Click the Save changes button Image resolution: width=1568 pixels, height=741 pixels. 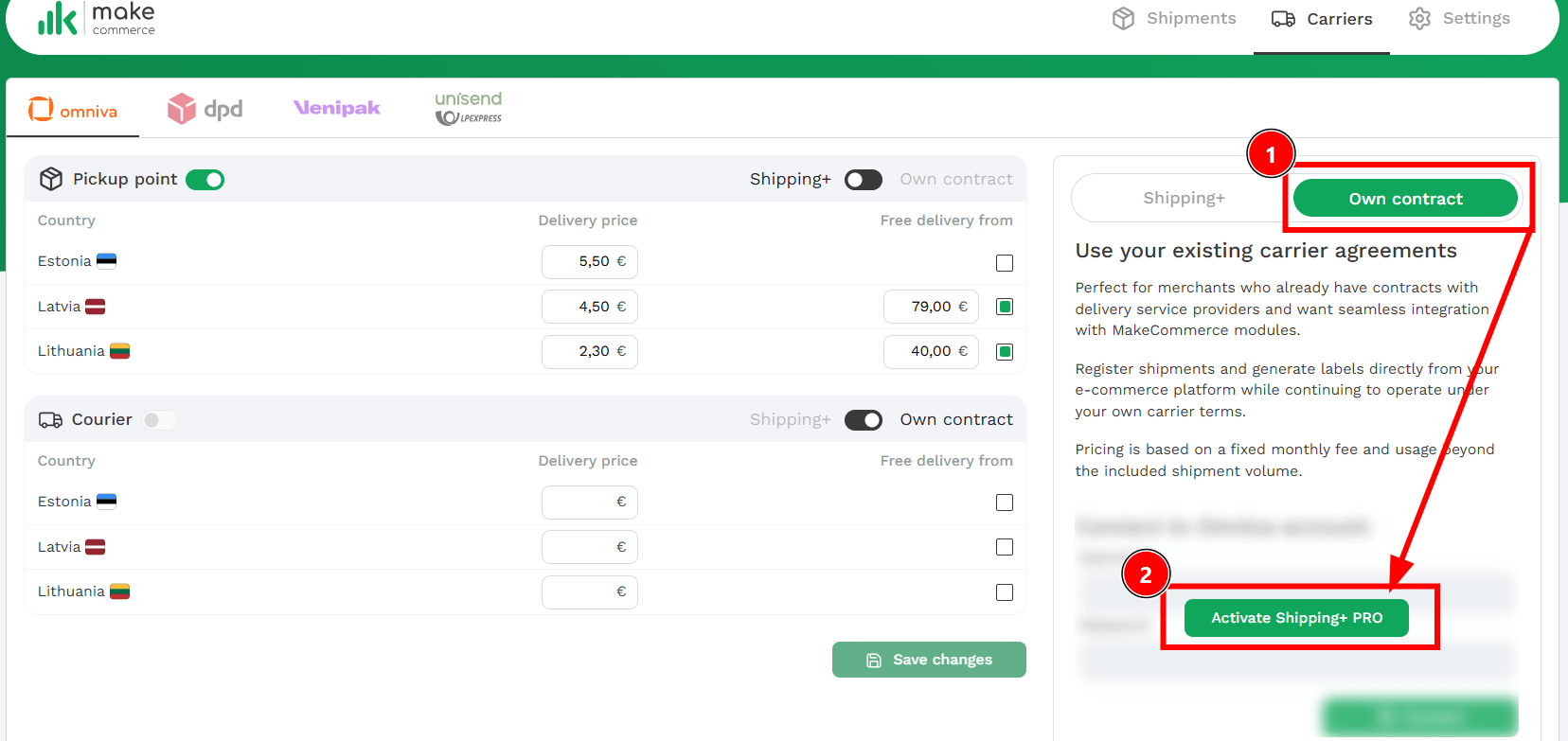pyautogui.click(x=929, y=660)
